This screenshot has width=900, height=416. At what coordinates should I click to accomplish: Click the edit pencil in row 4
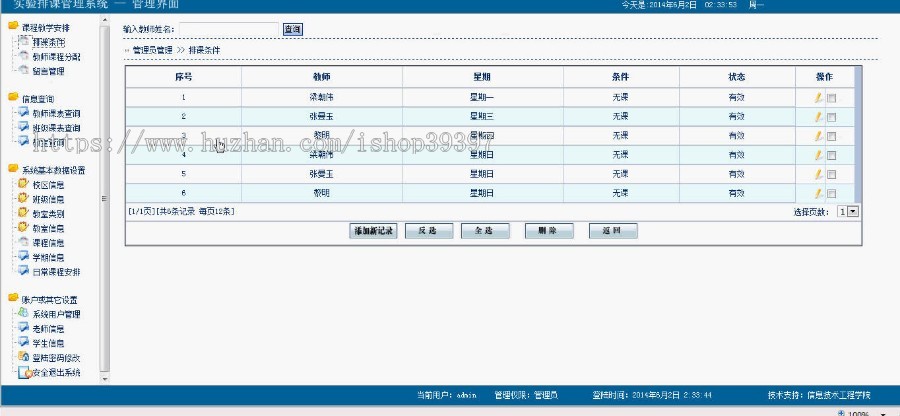click(818, 155)
